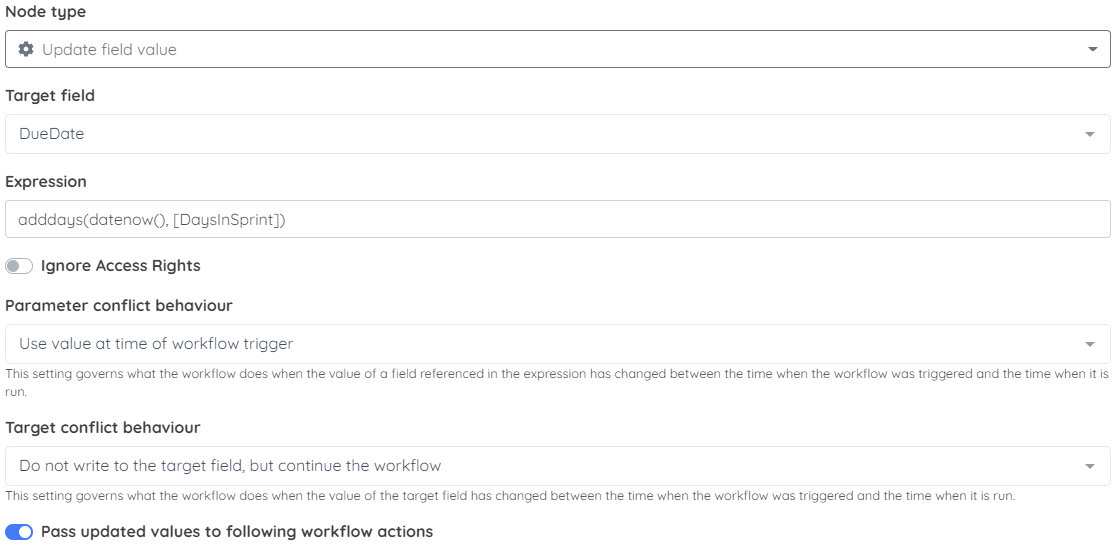Focus the Expression input with adddays formula
Screen dimensions: 1117x544
pyautogui.click(x=558, y=219)
